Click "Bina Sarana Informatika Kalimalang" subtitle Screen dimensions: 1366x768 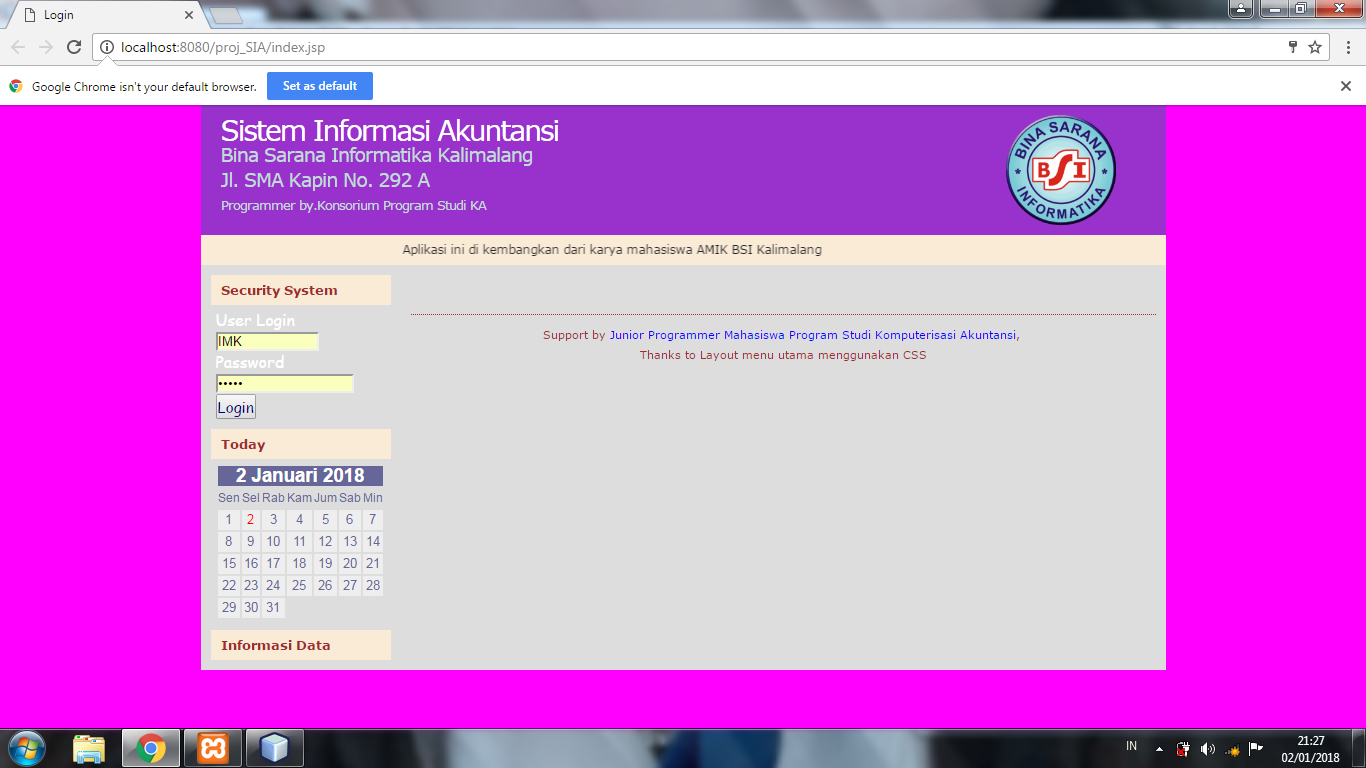point(377,156)
